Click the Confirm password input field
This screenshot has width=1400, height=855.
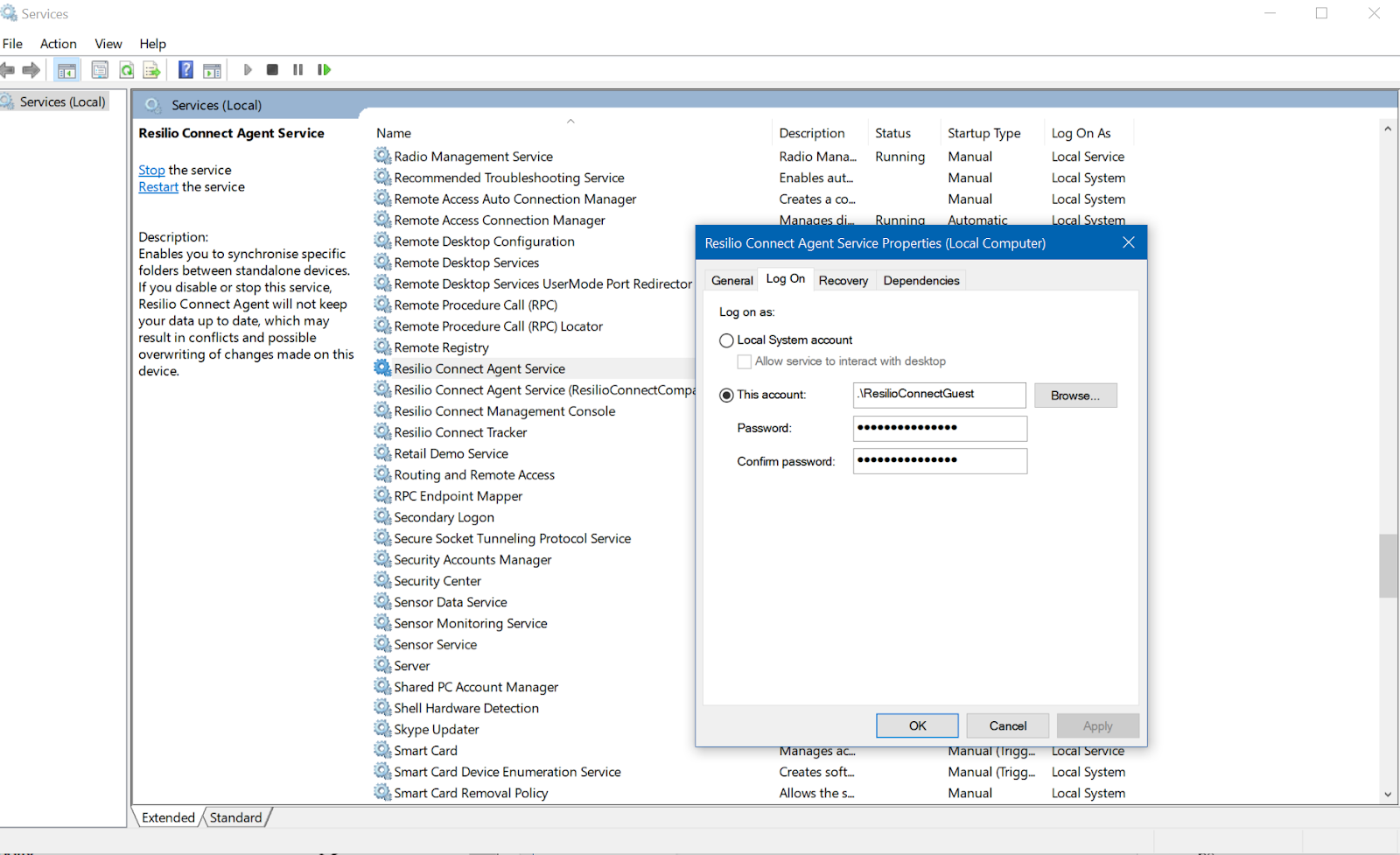click(939, 461)
